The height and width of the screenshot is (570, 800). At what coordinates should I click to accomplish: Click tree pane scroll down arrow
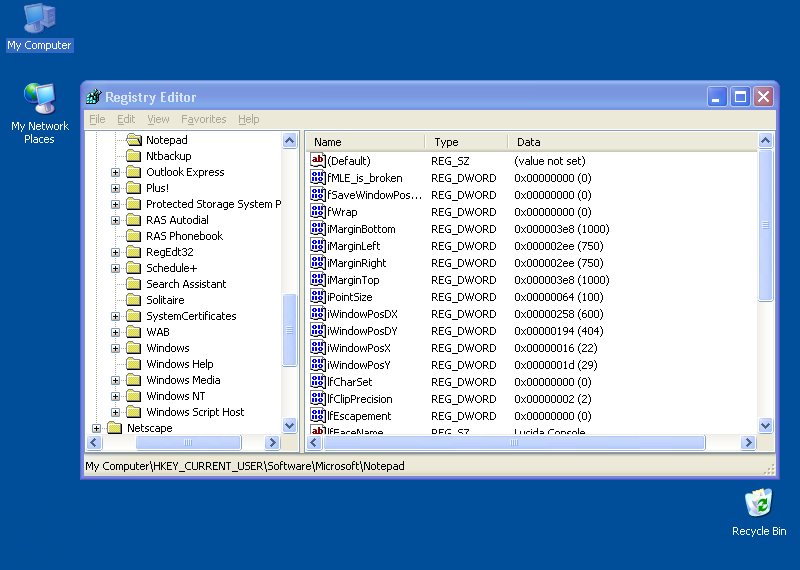pyautogui.click(x=289, y=425)
